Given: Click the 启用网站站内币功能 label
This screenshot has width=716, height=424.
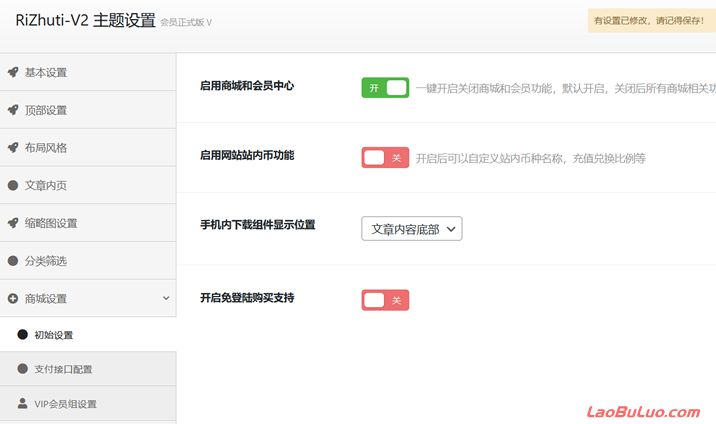Looking at the screenshot, I should click(247, 156).
